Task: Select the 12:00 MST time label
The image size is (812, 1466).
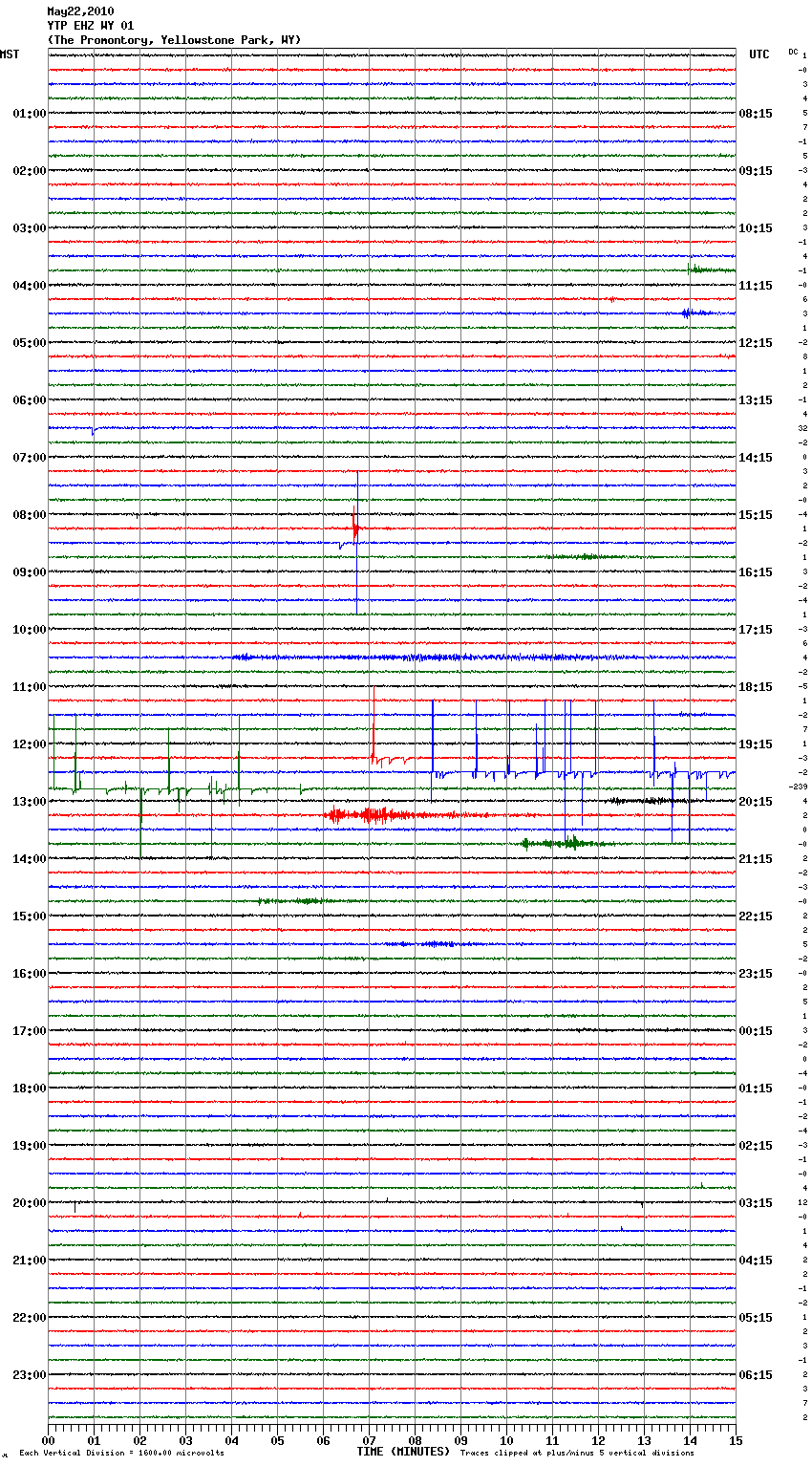Action: [29, 744]
